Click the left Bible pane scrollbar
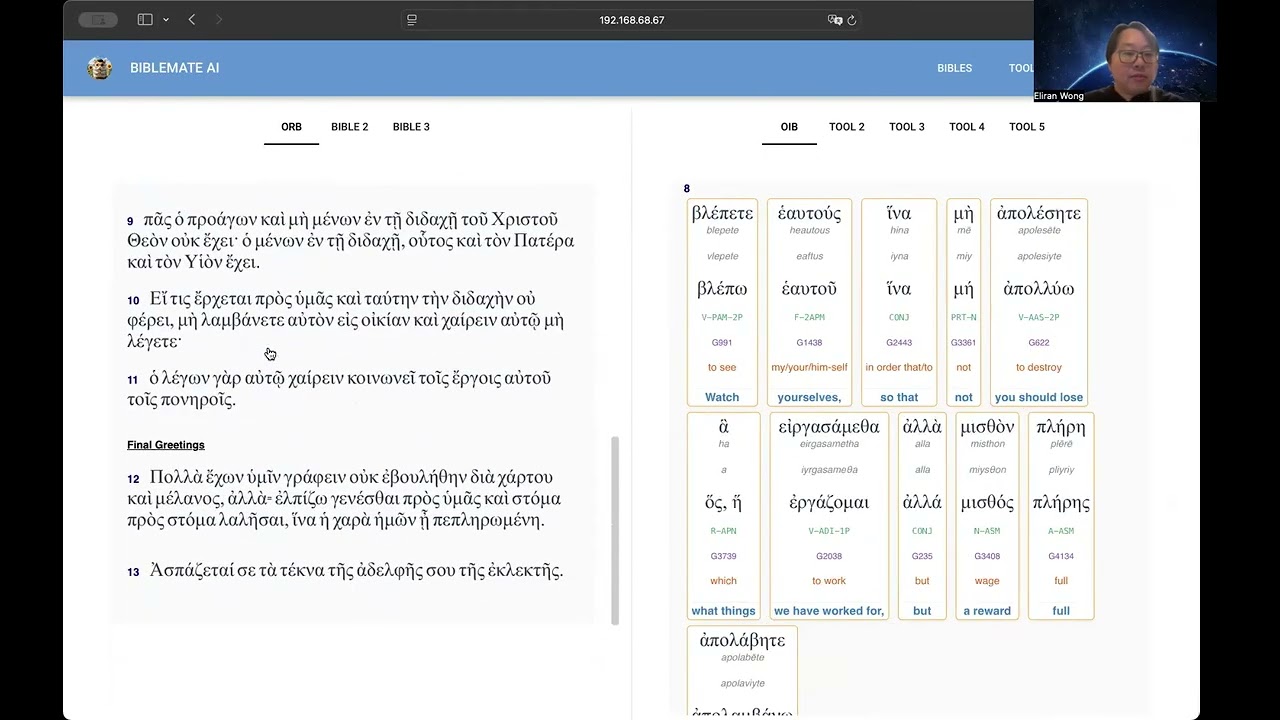Image resolution: width=1280 pixels, height=720 pixels. coord(615,530)
